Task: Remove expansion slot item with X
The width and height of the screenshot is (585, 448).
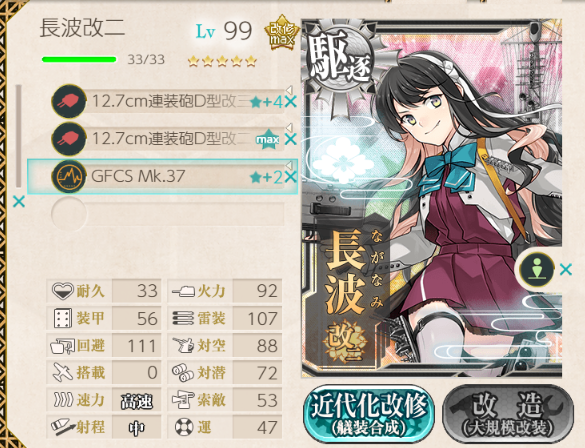Action: tap(566, 269)
